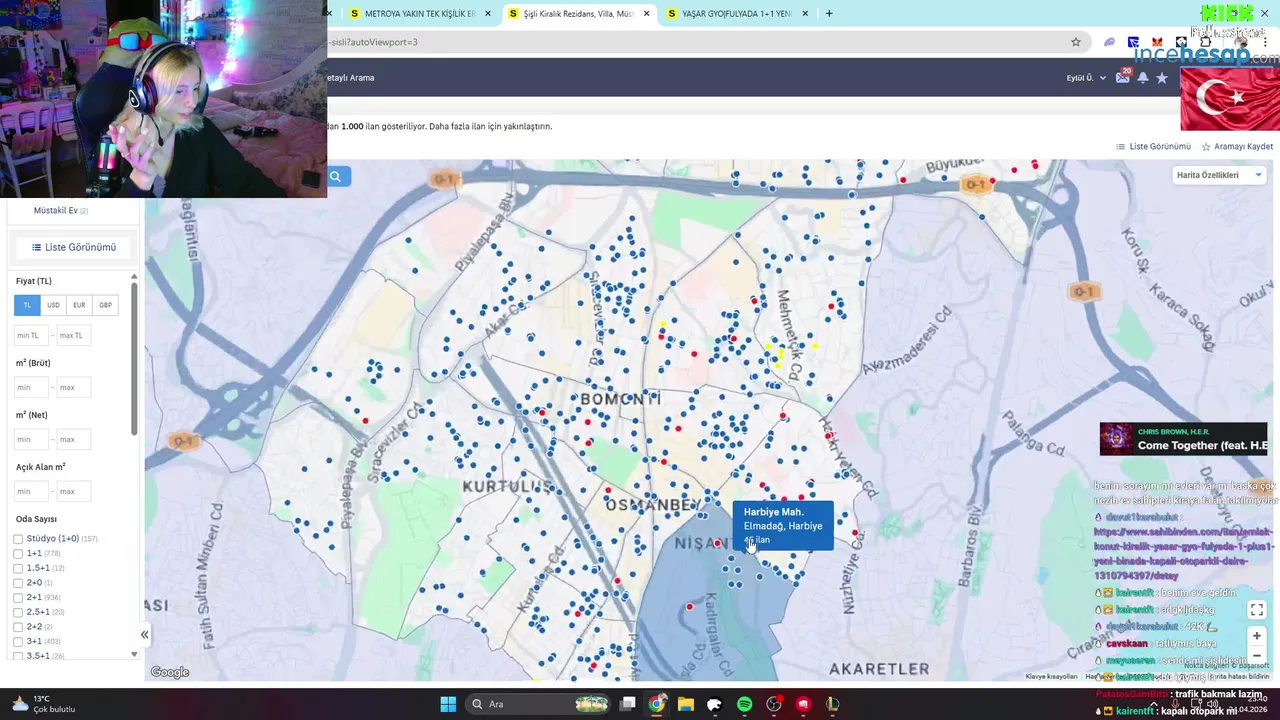Select GBP currency toggle
Screen dimensions: 1280x720
(x=105, y=305)
